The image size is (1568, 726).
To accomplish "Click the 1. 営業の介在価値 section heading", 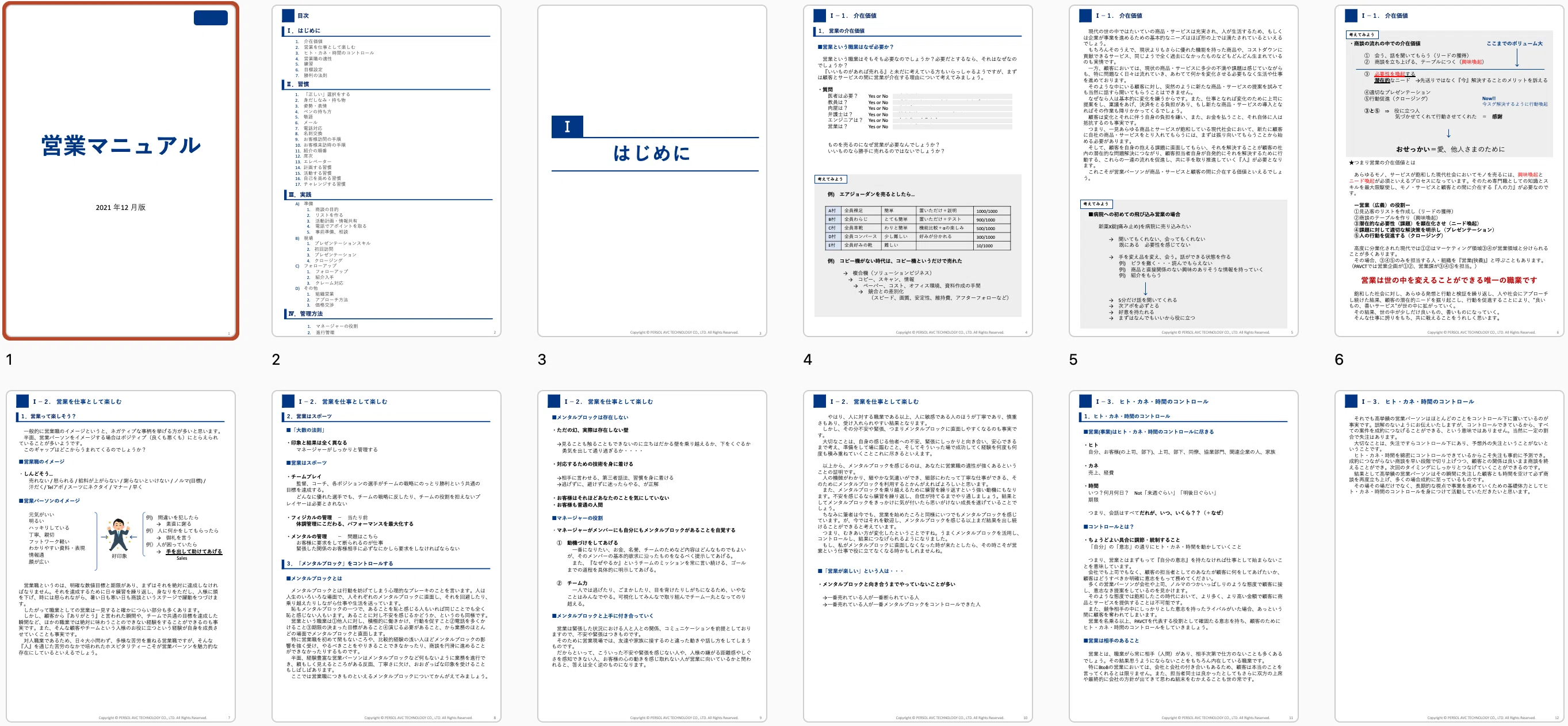I will (841, 31).
